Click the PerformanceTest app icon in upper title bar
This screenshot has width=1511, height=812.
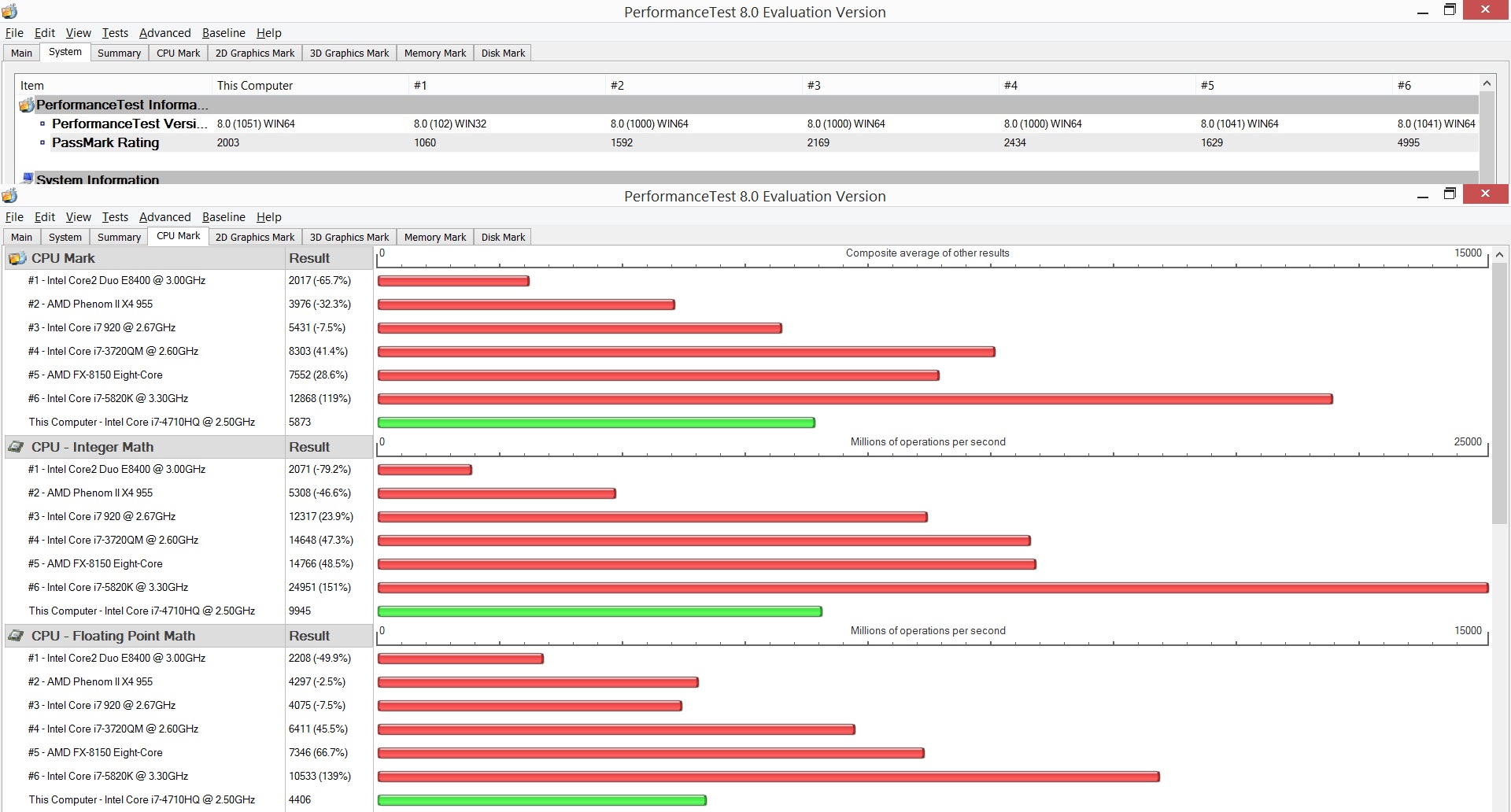click(x=9, y=11)
